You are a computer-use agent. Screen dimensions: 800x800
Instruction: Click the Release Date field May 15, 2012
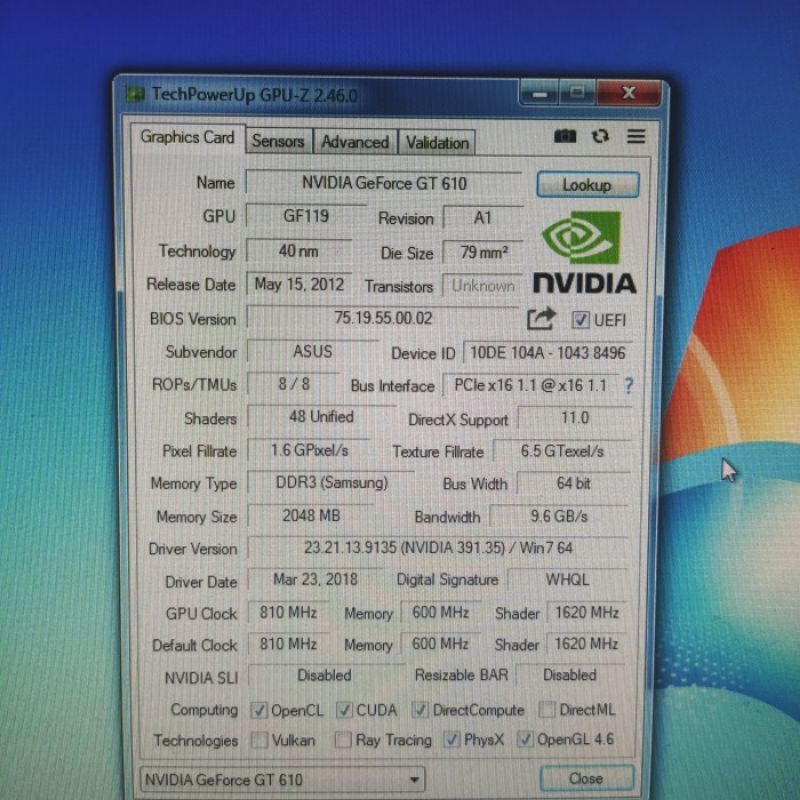[x=299, y=284]
